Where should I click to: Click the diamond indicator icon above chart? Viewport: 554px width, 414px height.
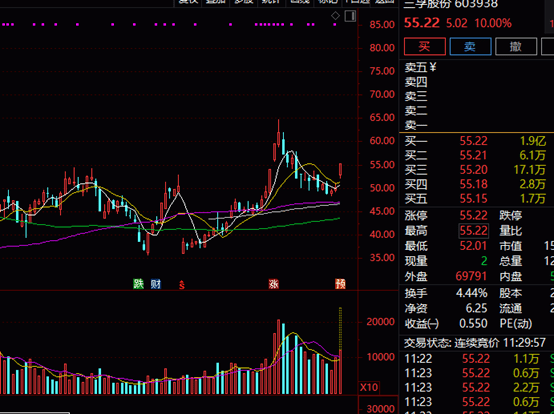(335, 16)
